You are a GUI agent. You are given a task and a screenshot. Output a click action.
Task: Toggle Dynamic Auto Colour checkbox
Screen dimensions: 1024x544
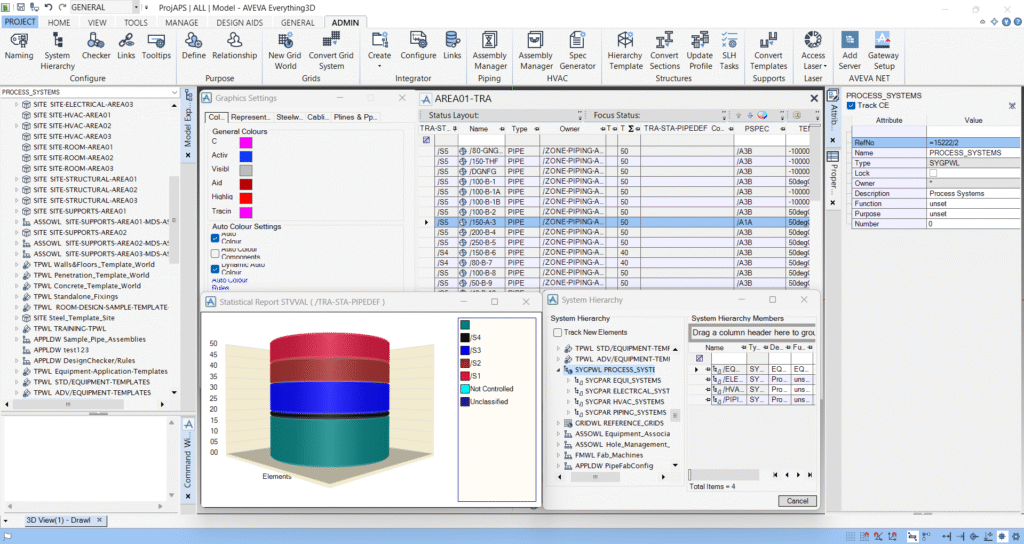(215, 269)
